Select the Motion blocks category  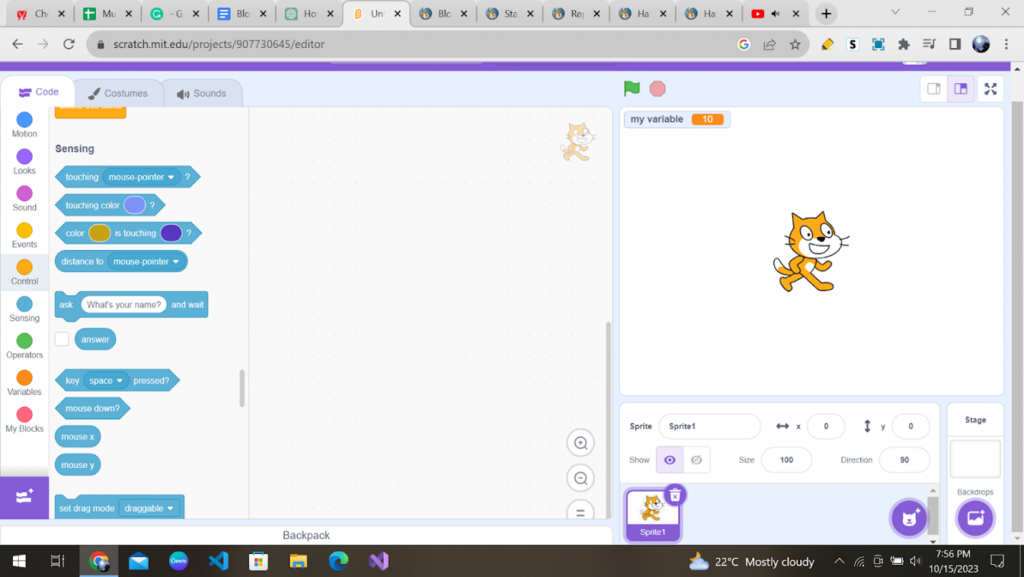(23, 122)
